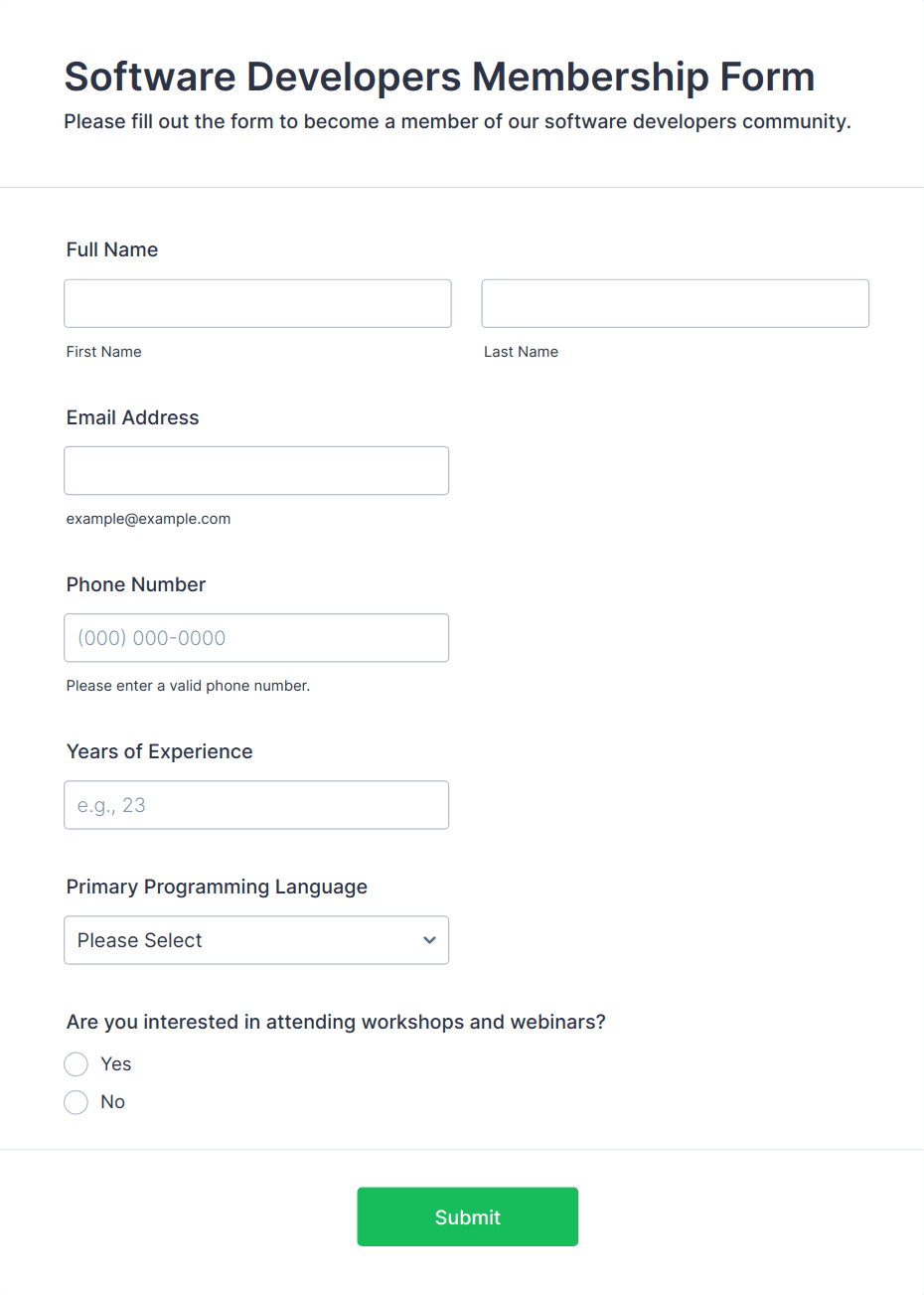Select the Phone Number input field
Viewport: 924px width, 1295px height.
(x=256, y=638)
